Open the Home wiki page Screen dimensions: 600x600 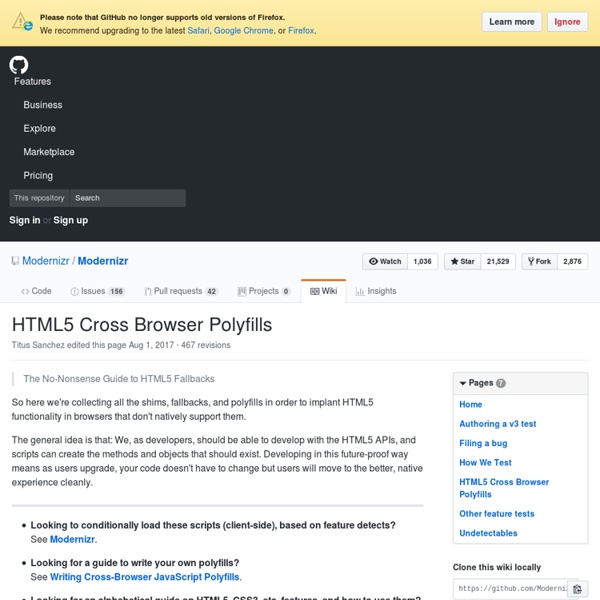click(x=471, y=404)
